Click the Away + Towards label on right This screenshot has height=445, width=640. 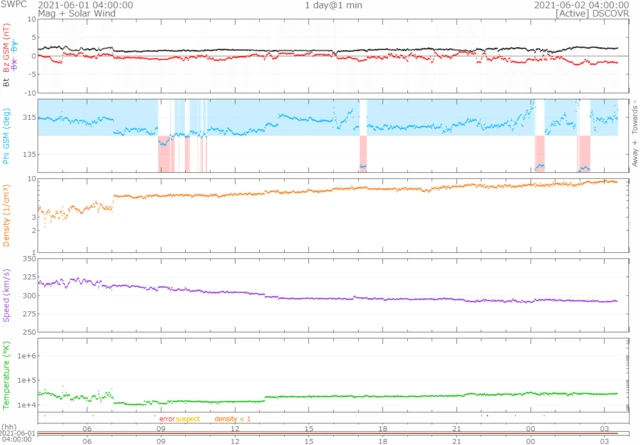click(x=632, y=133)
